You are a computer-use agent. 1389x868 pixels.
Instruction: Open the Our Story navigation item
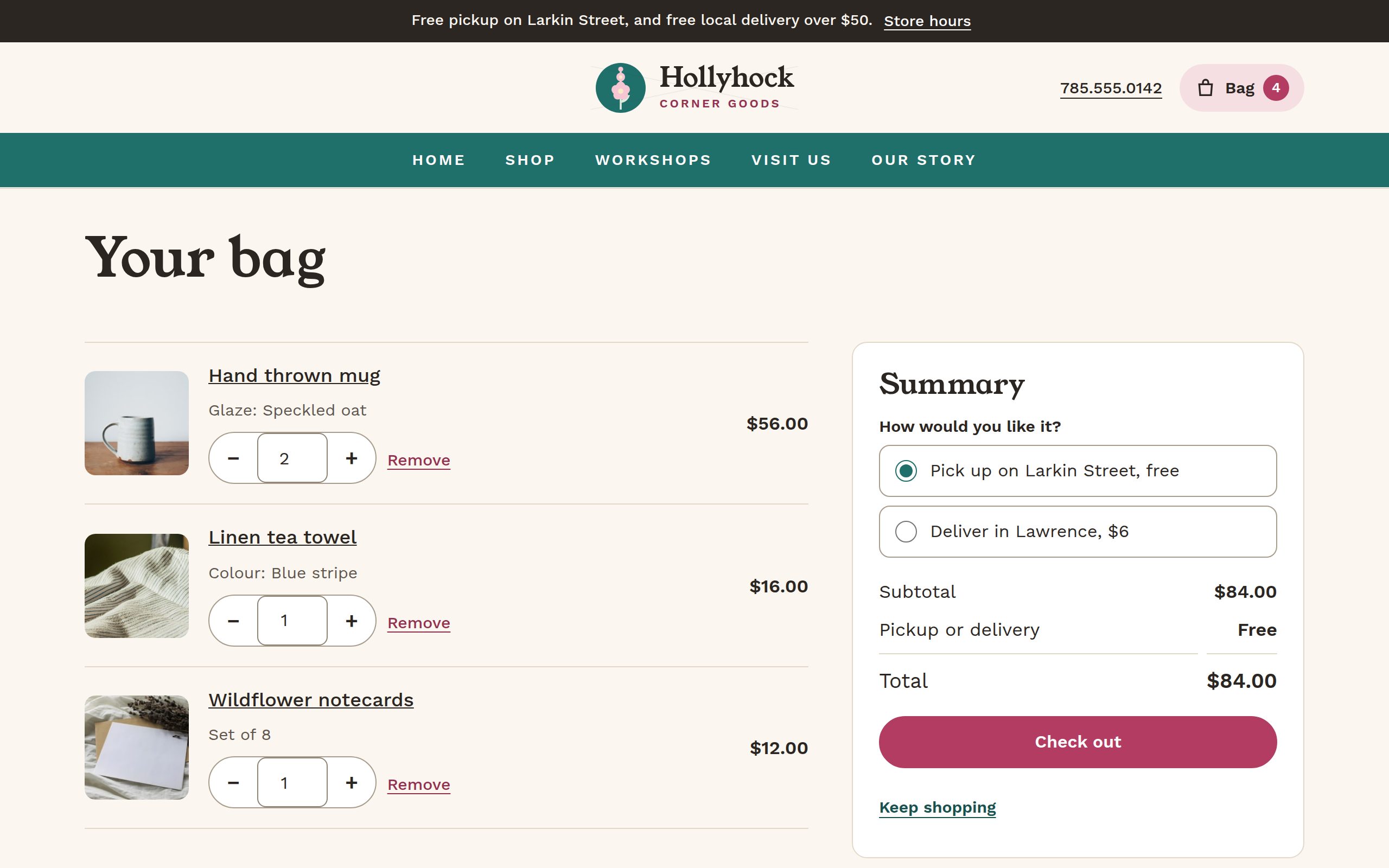click(923, 160)
